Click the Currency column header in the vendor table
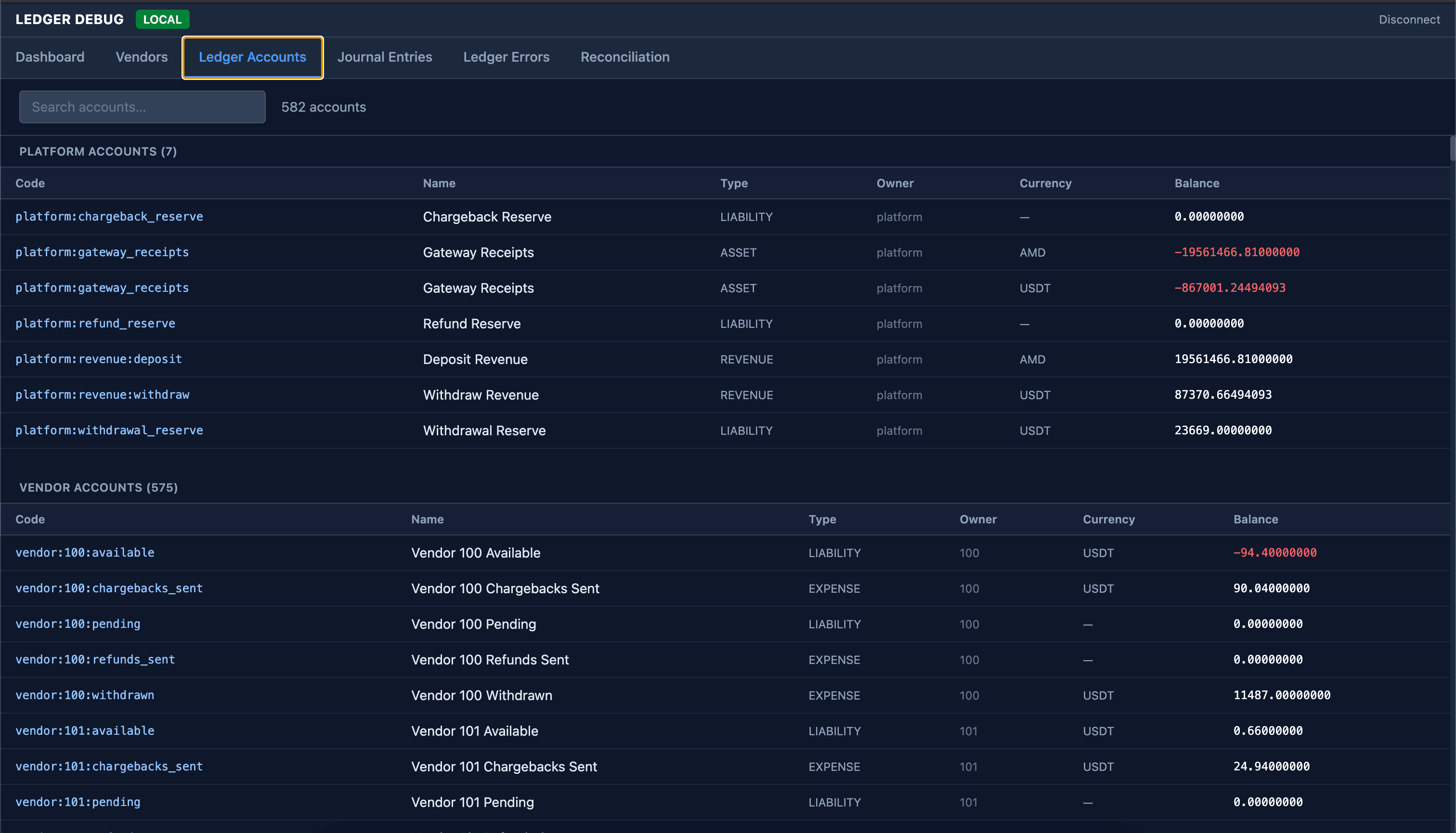 click(x=1108, y=519)
